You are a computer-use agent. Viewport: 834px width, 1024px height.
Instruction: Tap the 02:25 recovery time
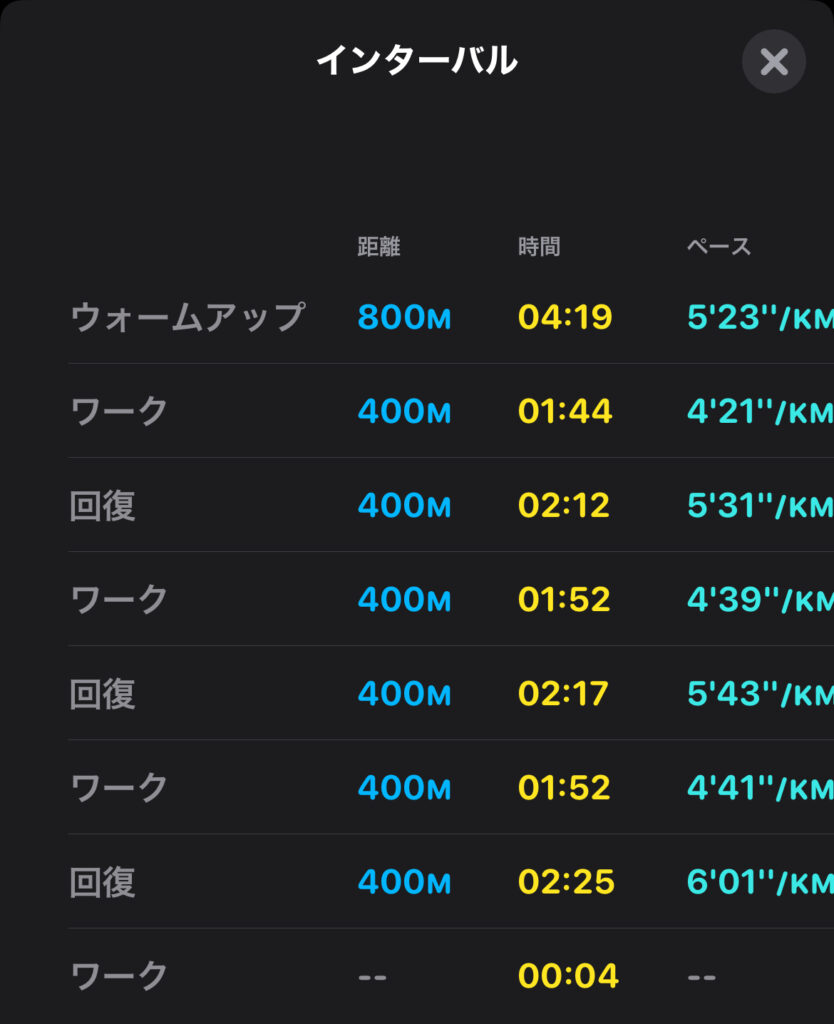click(566, 882)
